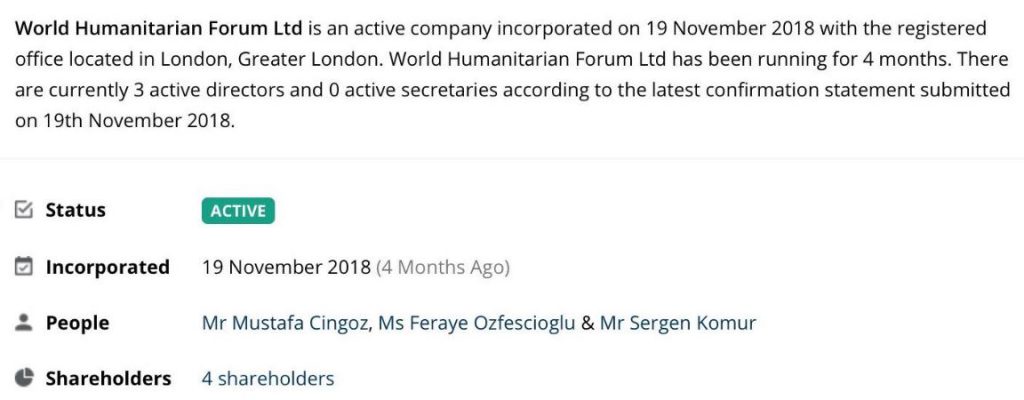The height and width of the screenshot is (400, 1024).
Task: Click the Incorporated calendar icon
Action: [x=24, y=267]
